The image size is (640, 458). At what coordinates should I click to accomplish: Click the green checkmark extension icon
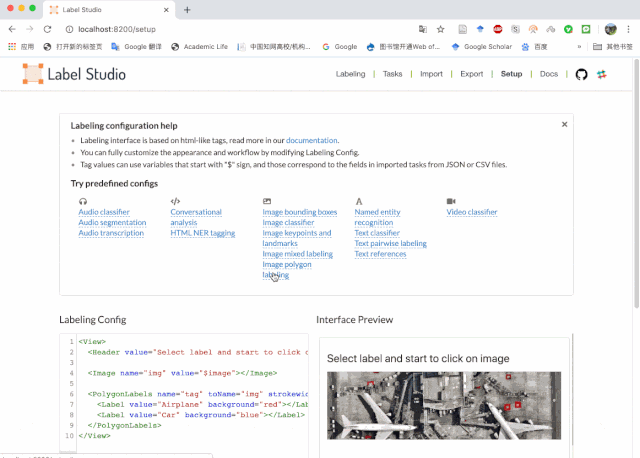(568, 29)
